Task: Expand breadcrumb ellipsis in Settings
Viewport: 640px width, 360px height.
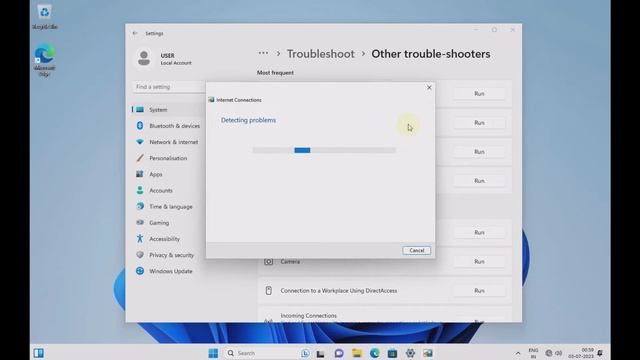Action: (x=263, y=53)
